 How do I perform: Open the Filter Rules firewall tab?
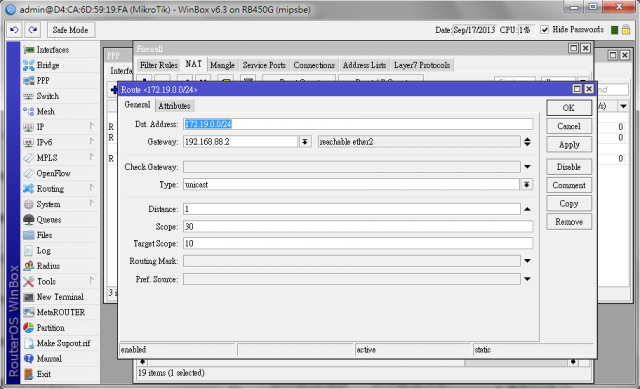(x=158, y=65)
